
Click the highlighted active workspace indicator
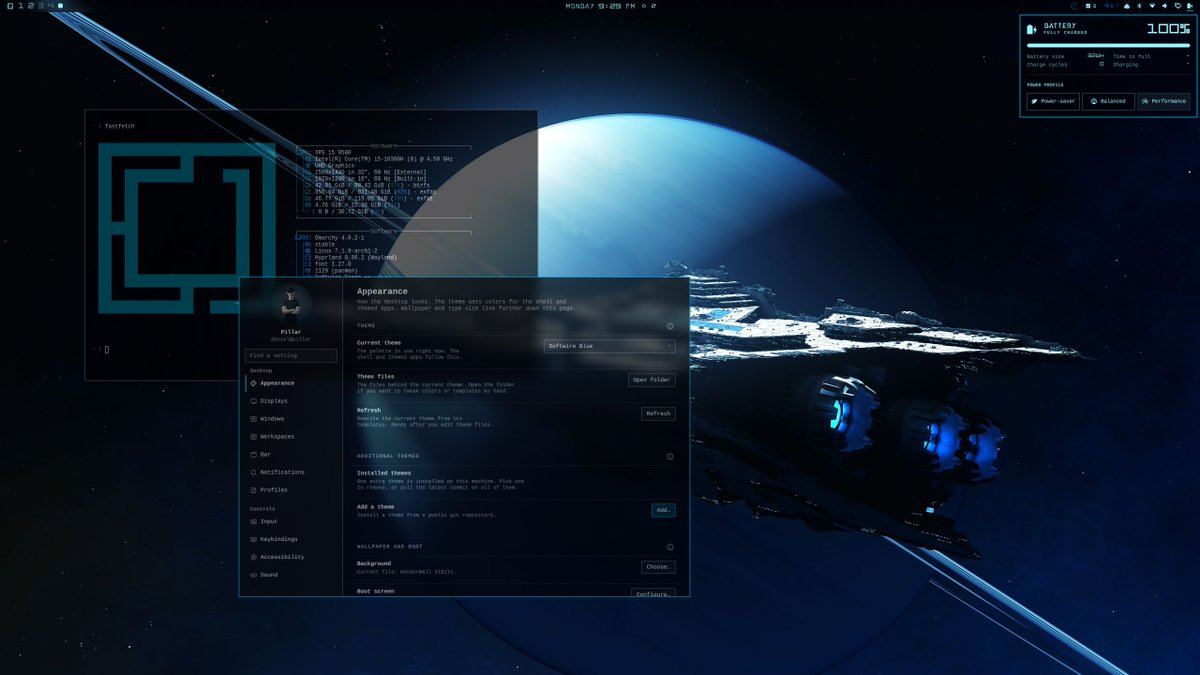click(60, 6)
